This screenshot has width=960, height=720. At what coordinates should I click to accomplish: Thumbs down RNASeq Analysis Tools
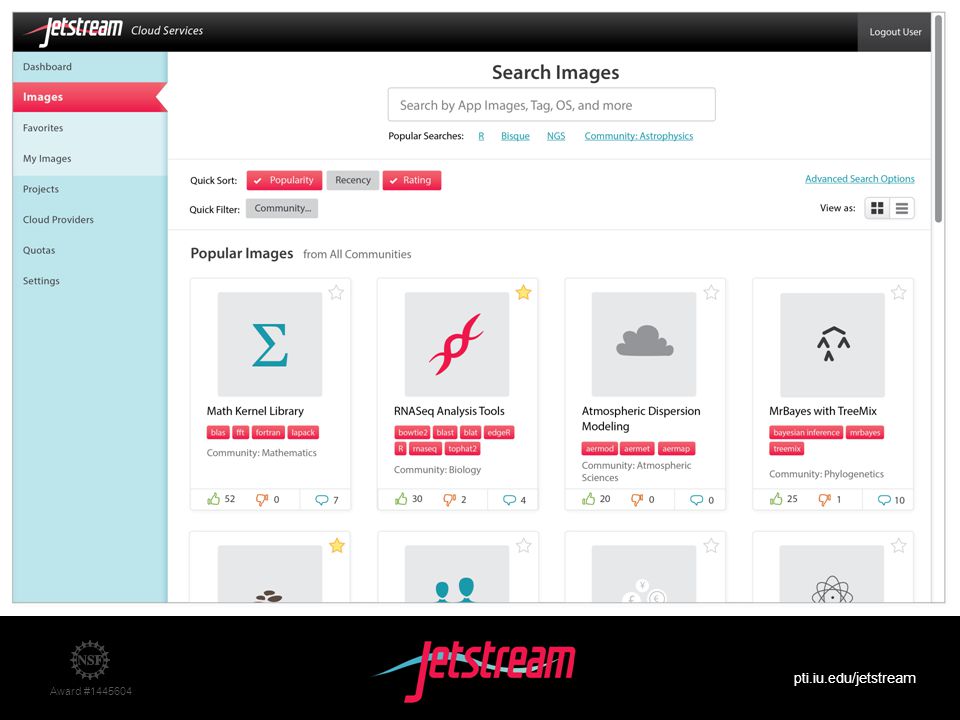click(x=449, y=500)
